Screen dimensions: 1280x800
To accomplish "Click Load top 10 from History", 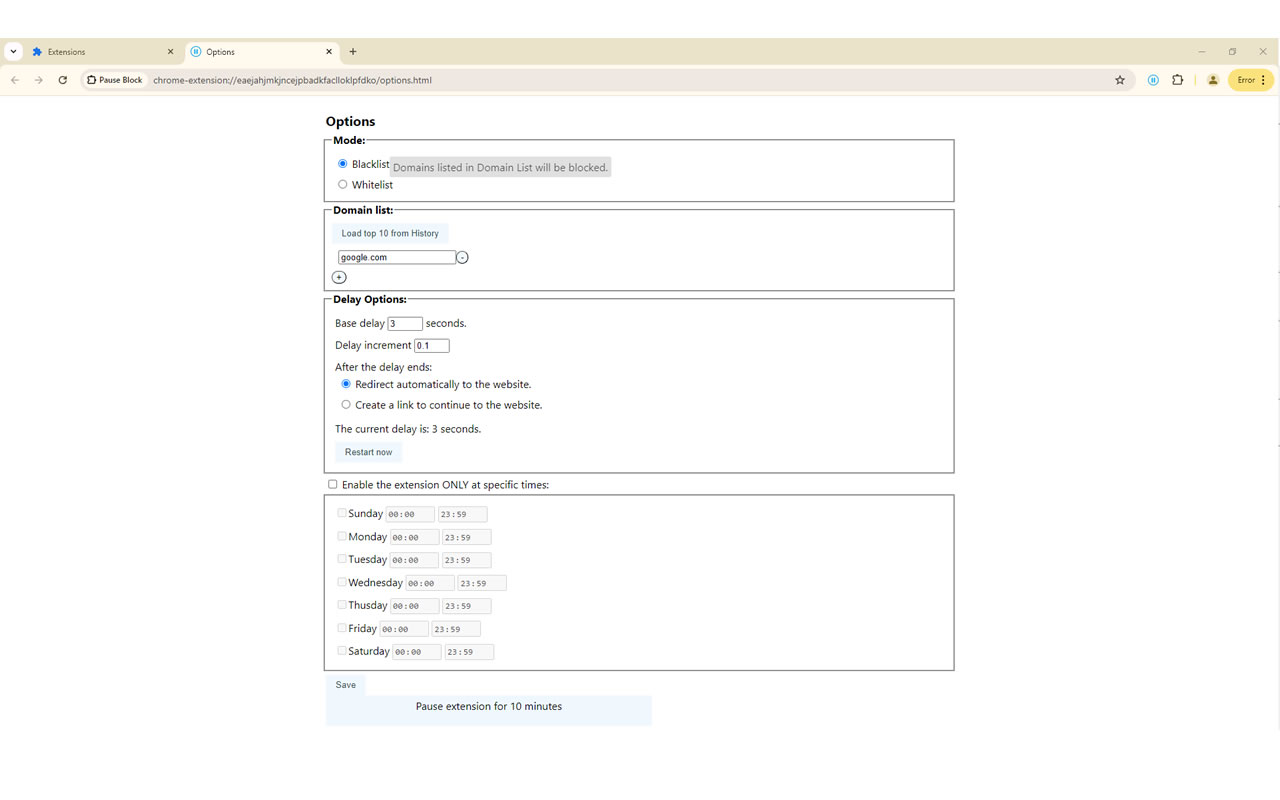I will 390,233.
